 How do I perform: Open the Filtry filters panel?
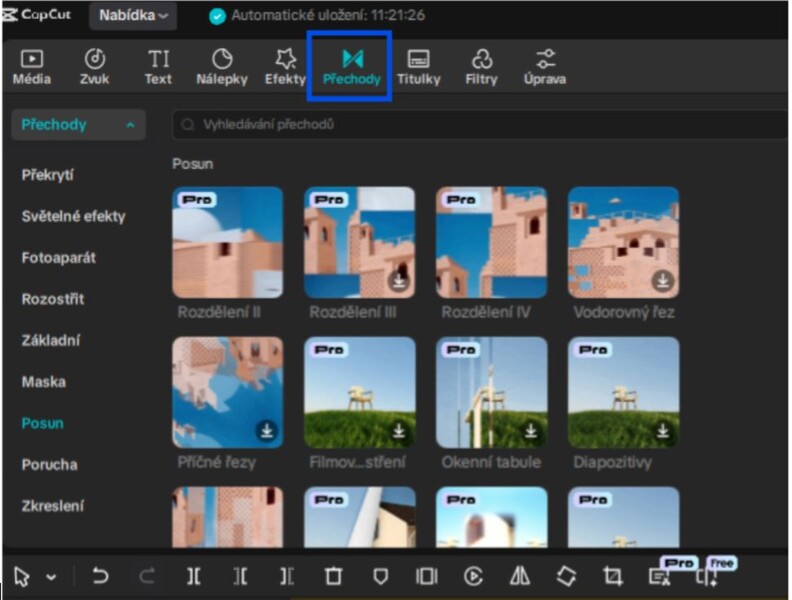point(481,66)
